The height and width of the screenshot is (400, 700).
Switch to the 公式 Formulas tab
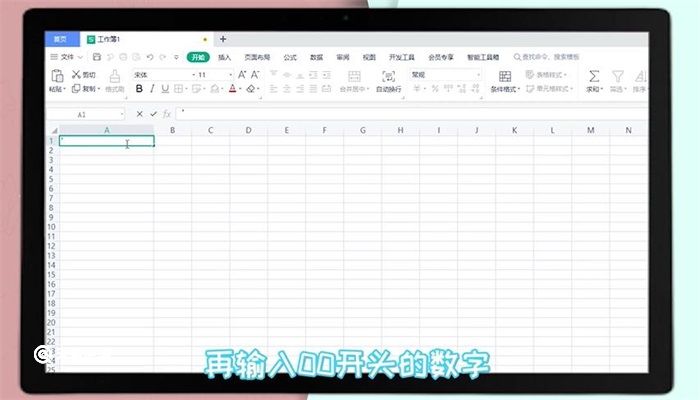tap(290, 57)
